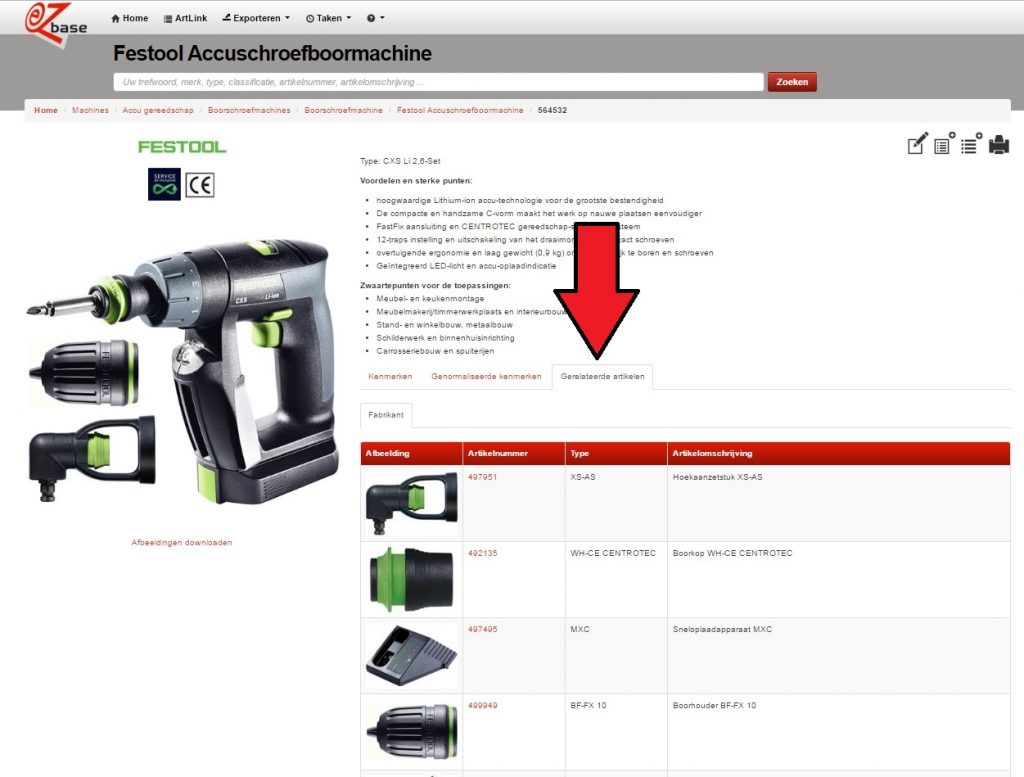Click the Sneloplaadapparaat MXC charger thumbnail
Viewport: 1024px width, 777px height.
tap(411, 656)
